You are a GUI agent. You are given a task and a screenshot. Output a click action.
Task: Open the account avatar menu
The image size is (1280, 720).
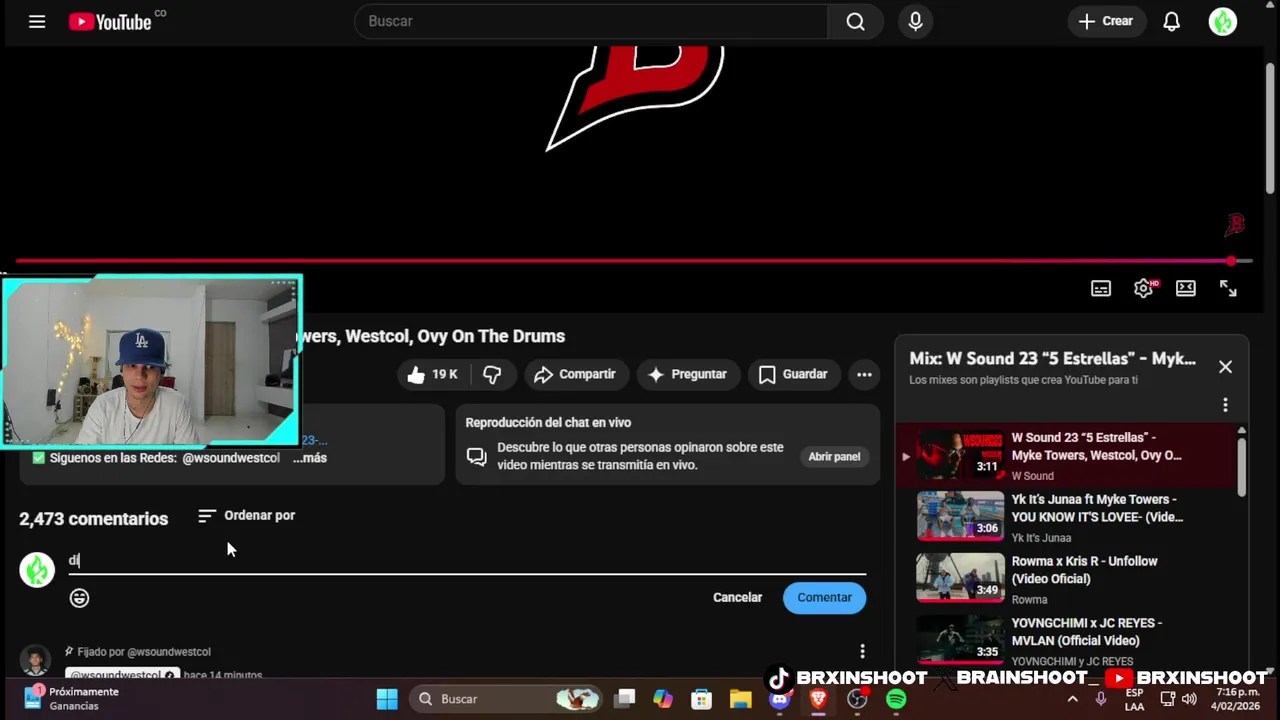click(x=1223, y=21)
